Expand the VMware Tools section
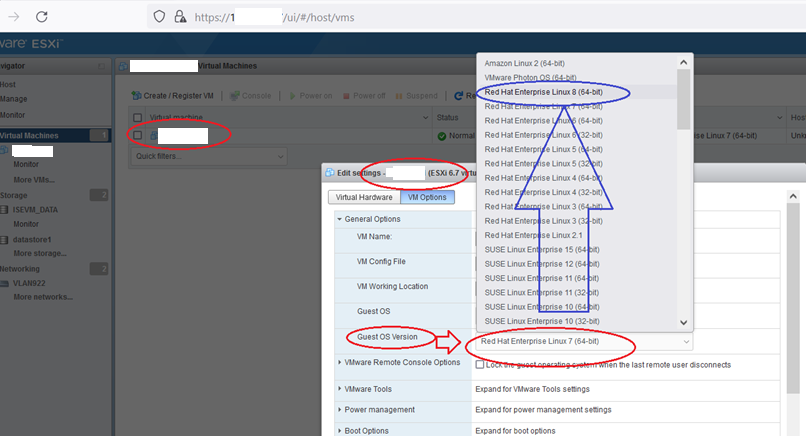The image size is (806, 436). [x=339, y=389]
